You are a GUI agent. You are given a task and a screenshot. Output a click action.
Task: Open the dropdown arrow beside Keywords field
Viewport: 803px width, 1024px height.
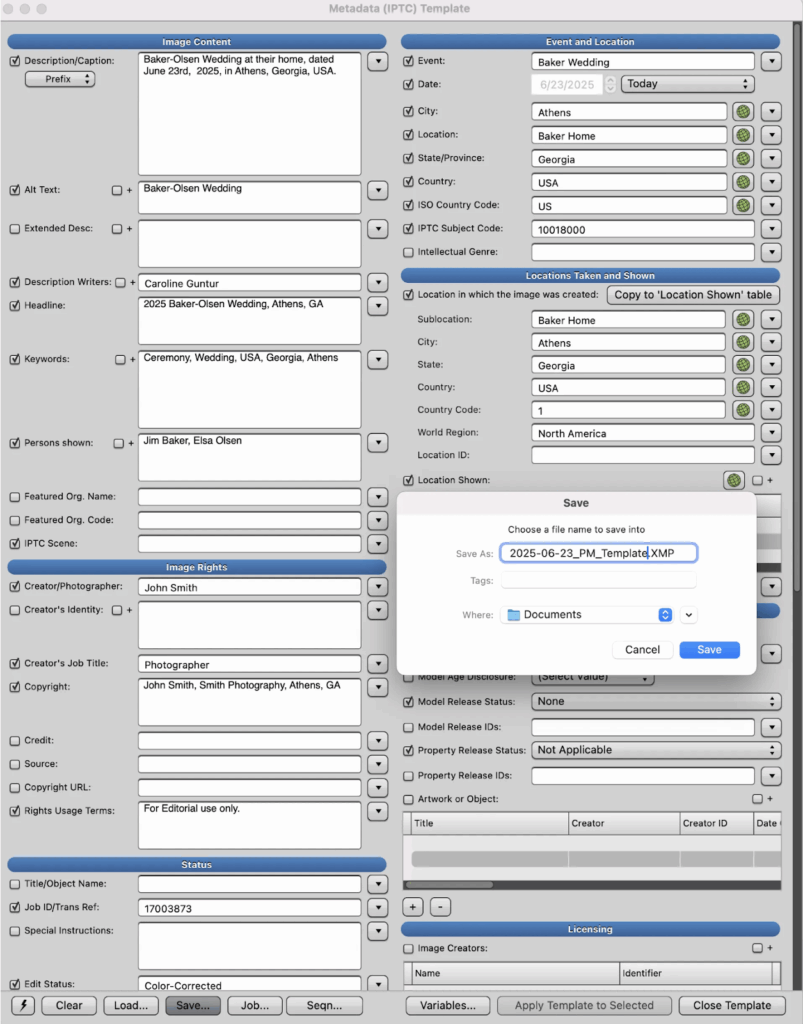[378, 359]
